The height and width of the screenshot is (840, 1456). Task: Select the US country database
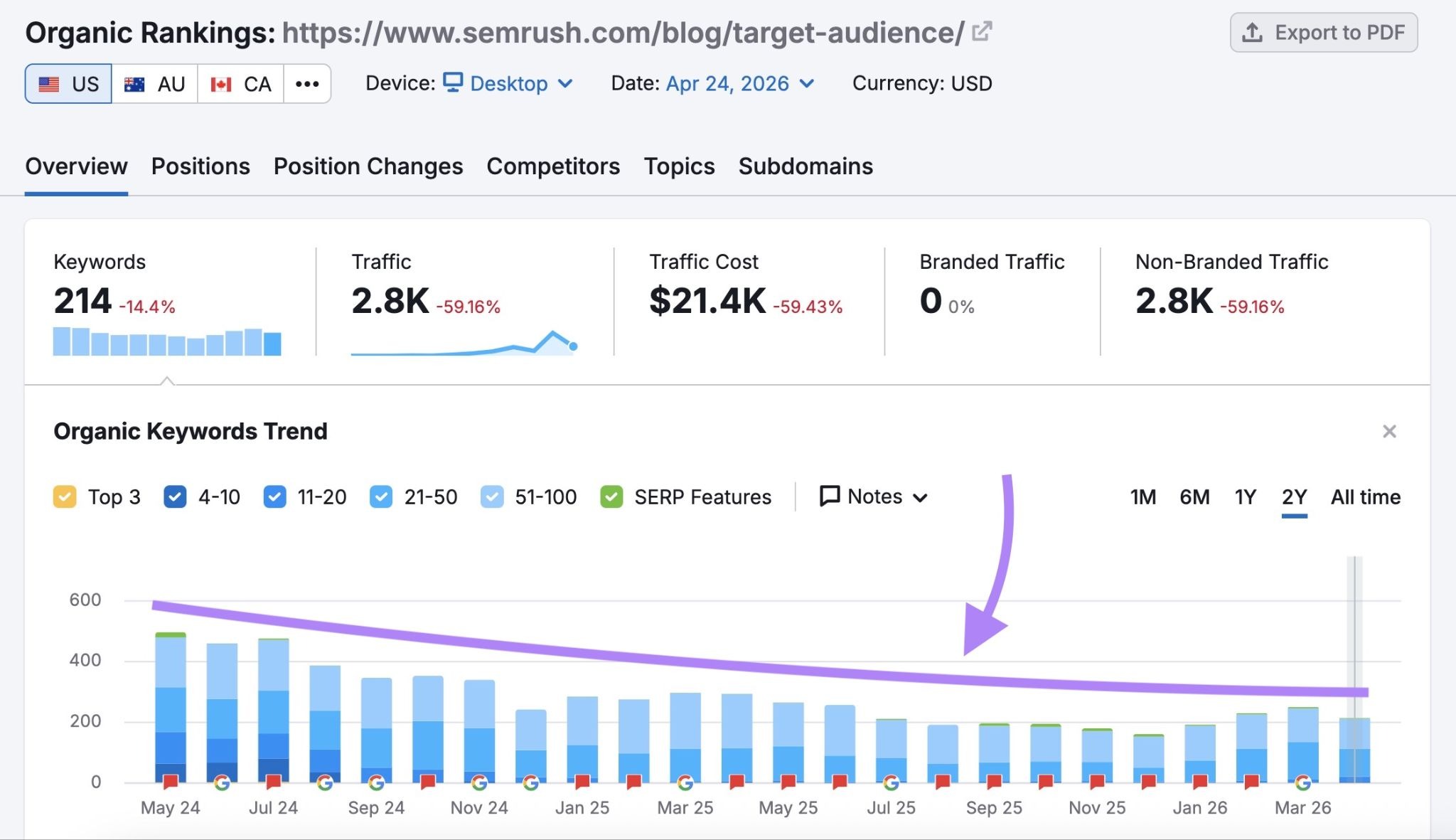(68, 84)
